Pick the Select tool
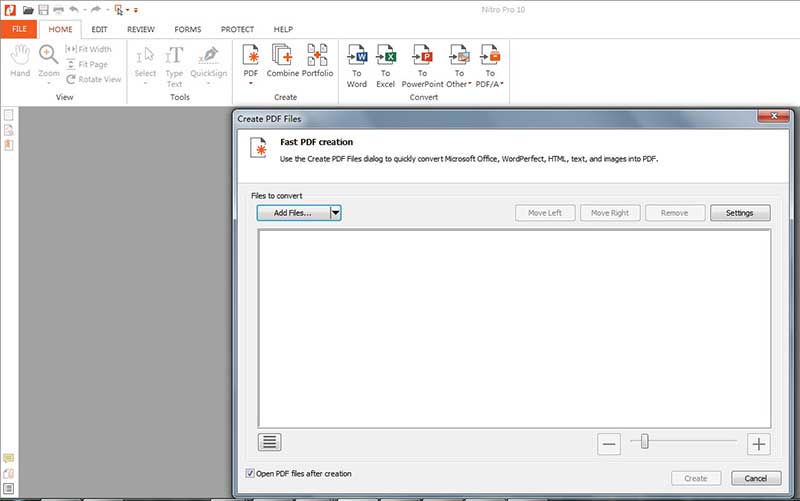Image resolution: width=800 pixels, height=501 pixels. click(145, 61)
